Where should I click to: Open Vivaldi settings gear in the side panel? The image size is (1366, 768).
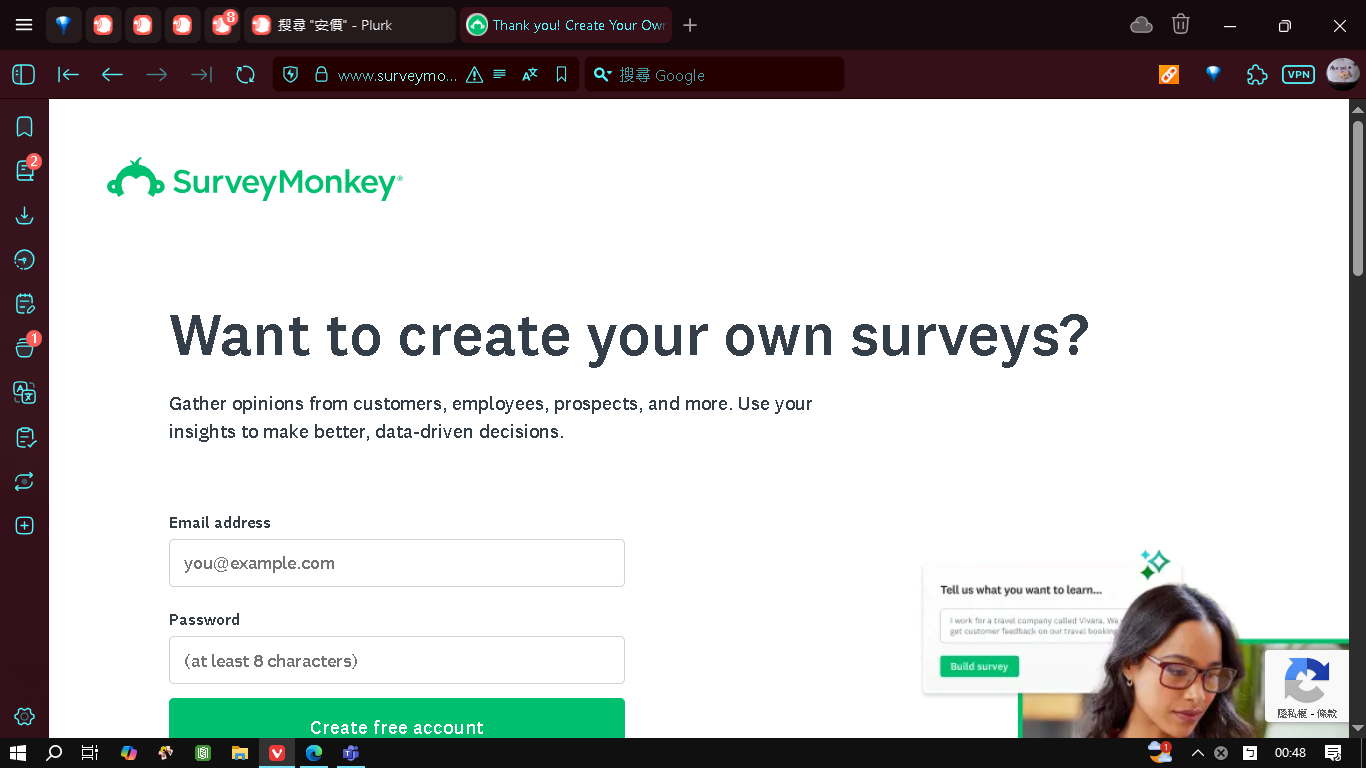tap(25, 716)
